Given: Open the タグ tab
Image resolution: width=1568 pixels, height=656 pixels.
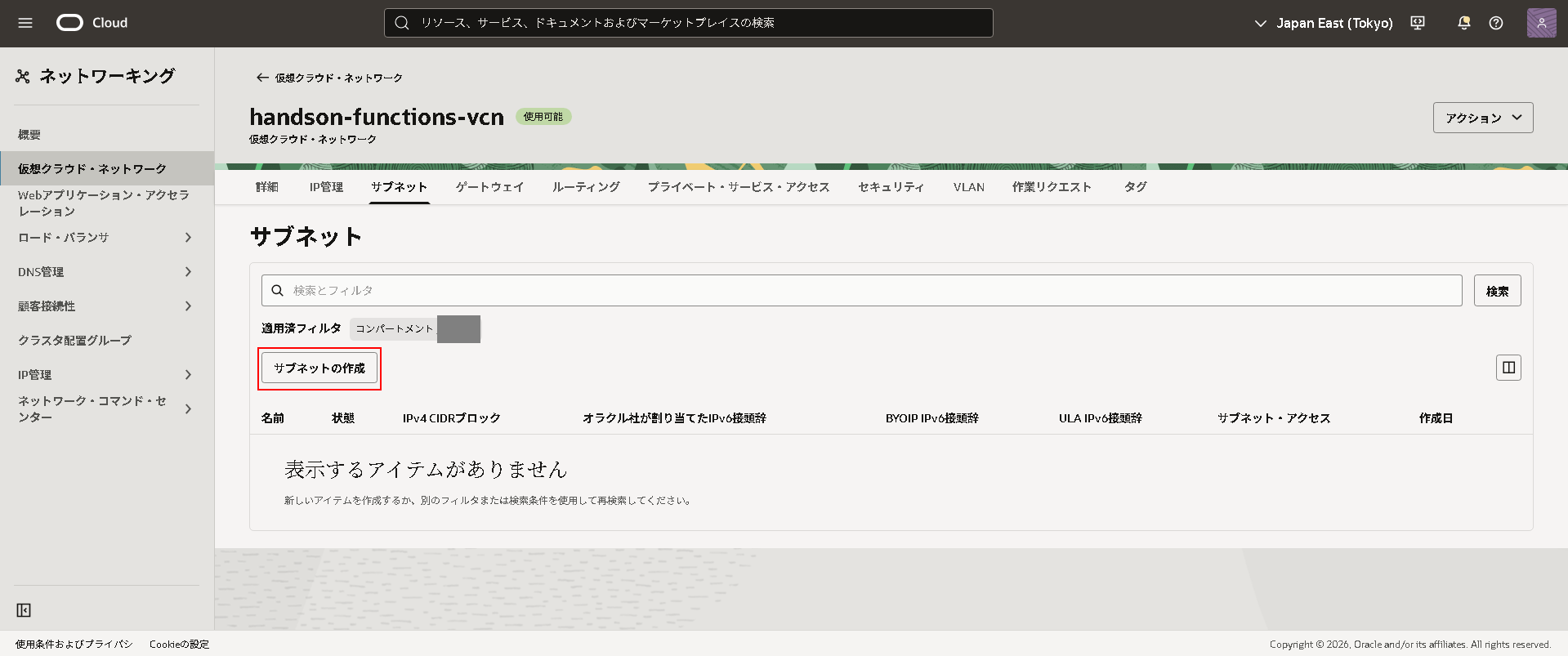Looking at the screenshot, I should coord(1136,187).
